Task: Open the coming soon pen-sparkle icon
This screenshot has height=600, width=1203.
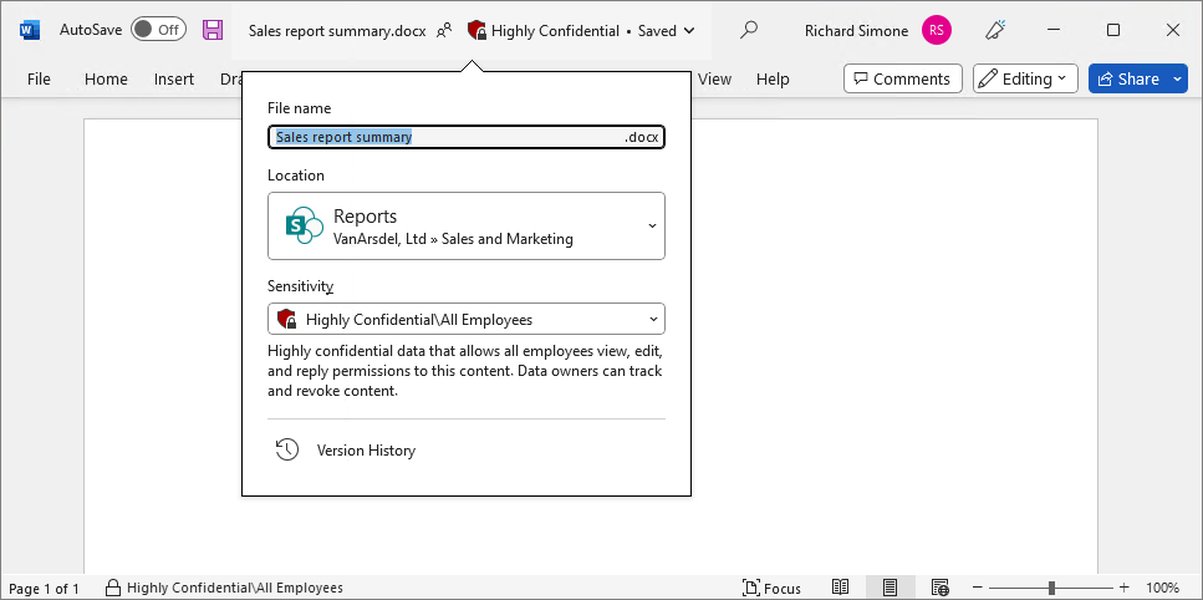Action: (994, 30)
